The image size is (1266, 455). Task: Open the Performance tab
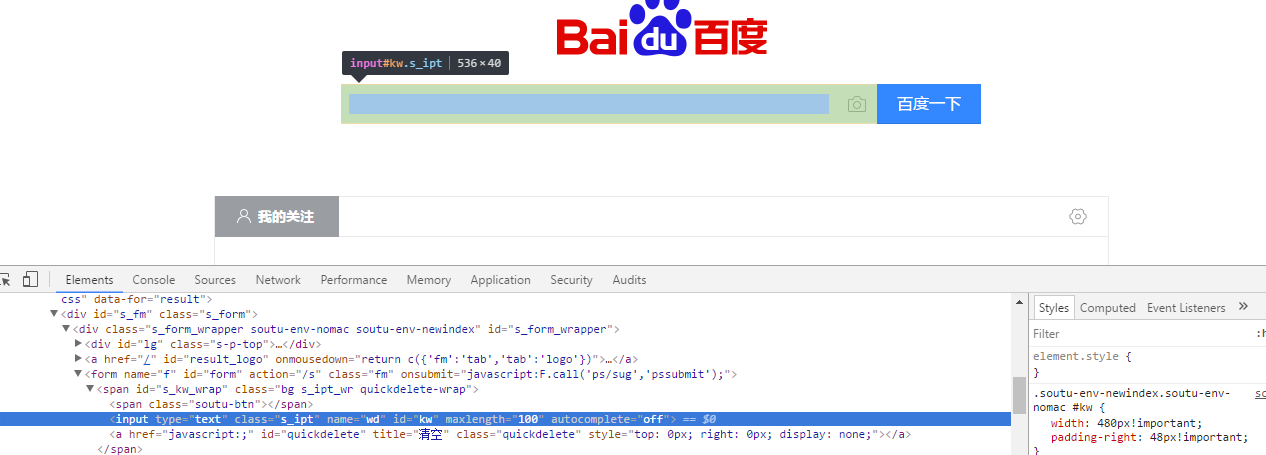point(354,280)
